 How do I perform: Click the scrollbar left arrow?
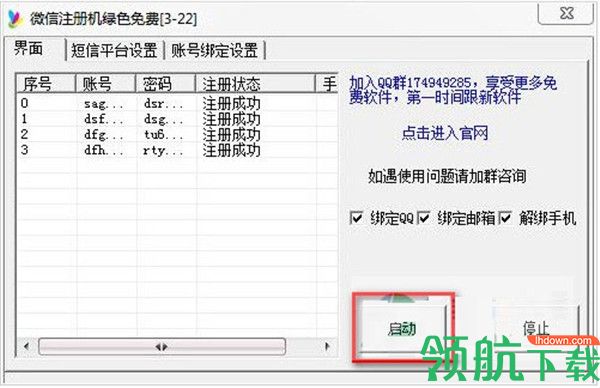[x=26, y=347]
